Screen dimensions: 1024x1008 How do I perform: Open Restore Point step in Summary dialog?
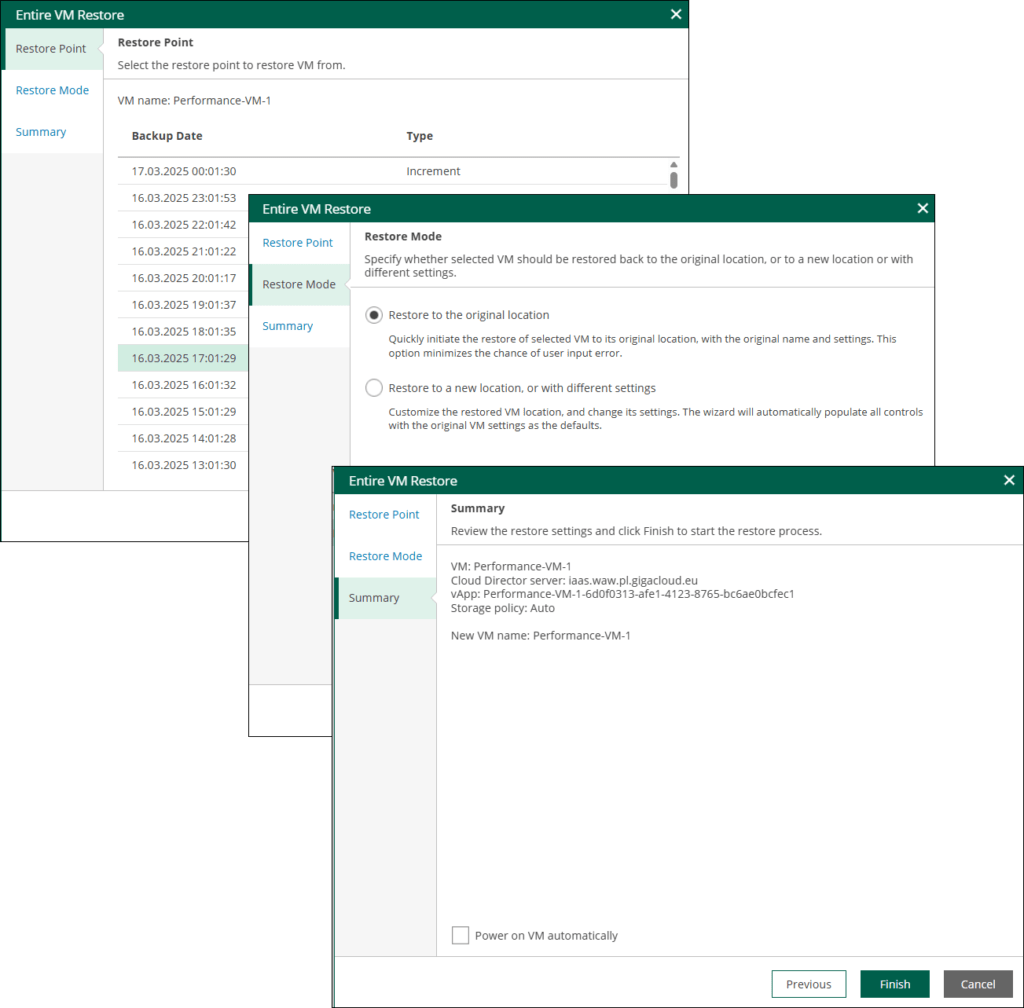[384, 514]
